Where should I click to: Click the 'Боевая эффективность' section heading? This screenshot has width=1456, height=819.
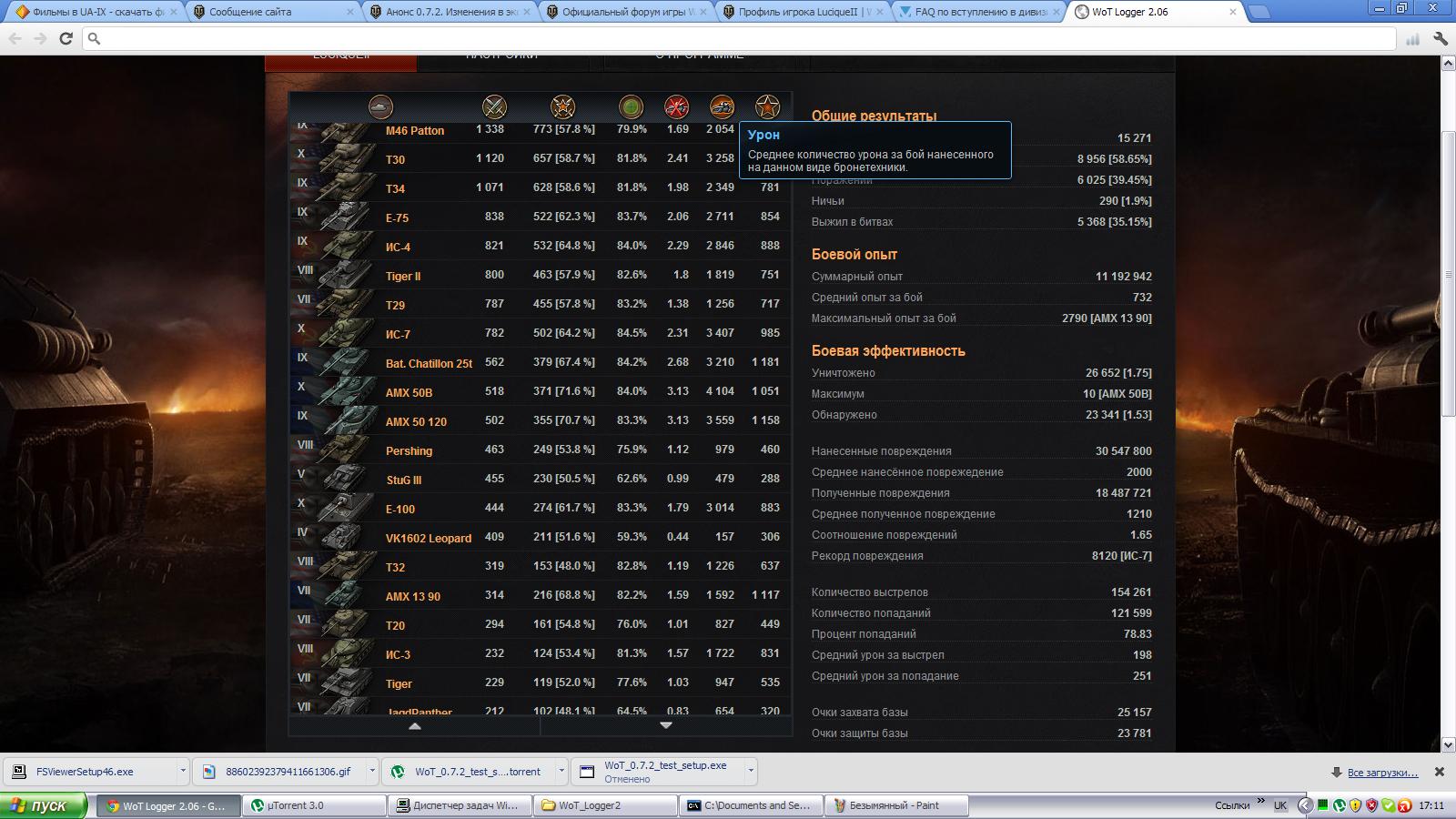[x=888, y=351]
